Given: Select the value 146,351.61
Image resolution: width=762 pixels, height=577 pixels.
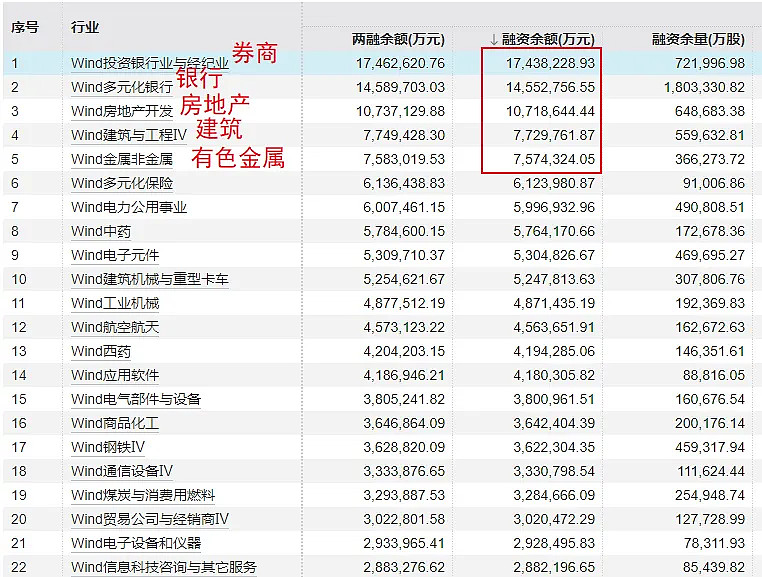Looking at the screenshot, I should (x=710, y=351).
